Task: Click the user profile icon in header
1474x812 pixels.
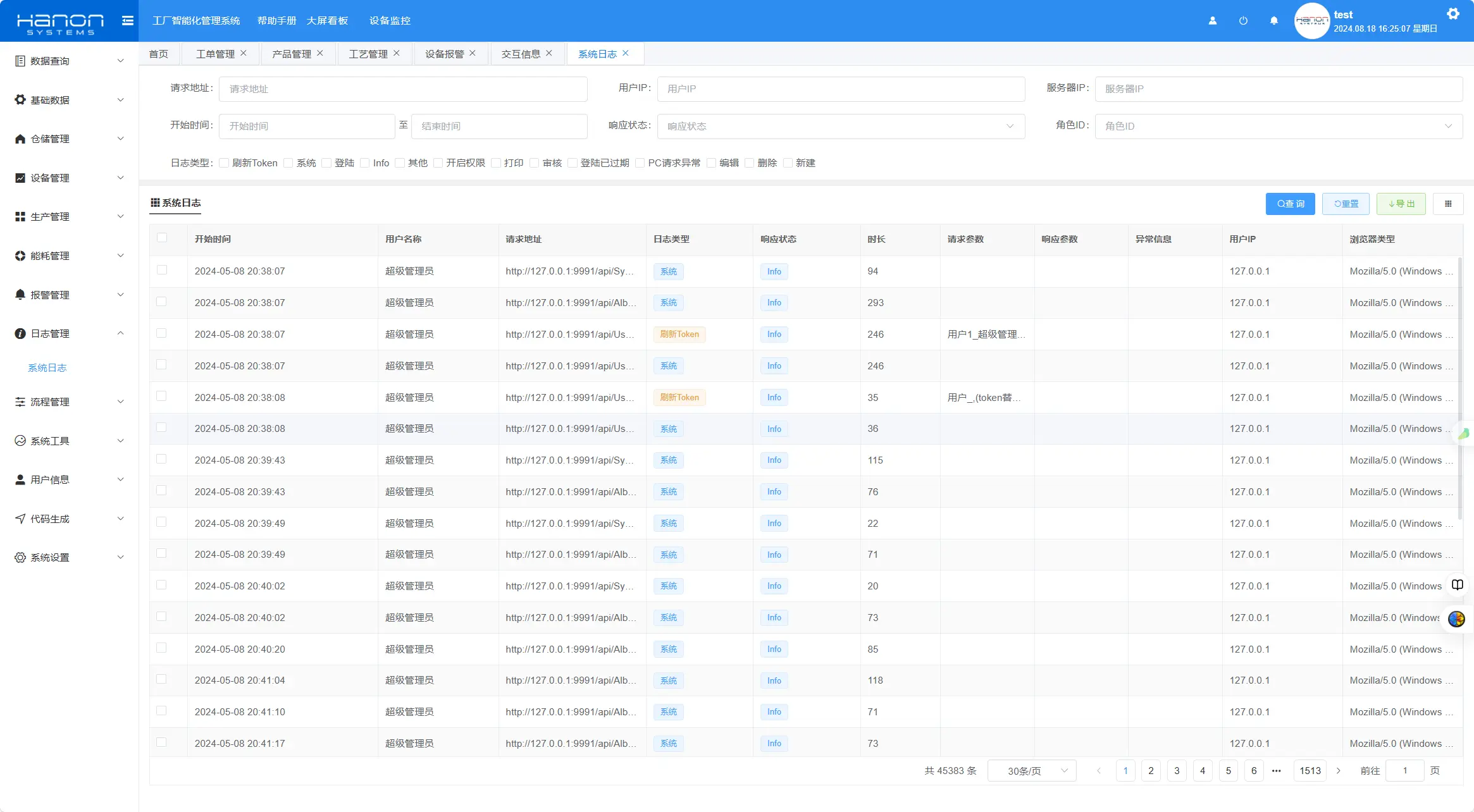Action: [1213, 21]
